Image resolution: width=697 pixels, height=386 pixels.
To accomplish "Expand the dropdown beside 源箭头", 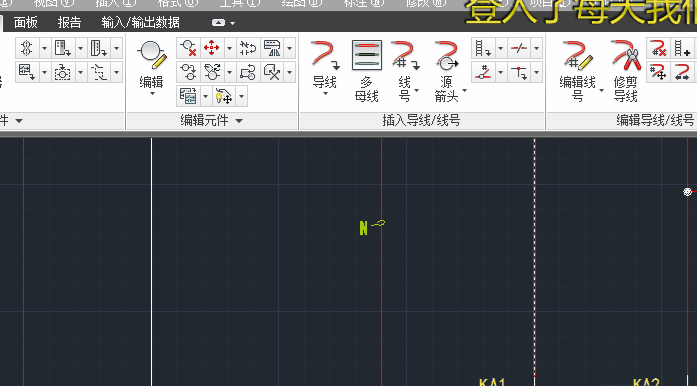I will coord(465,90).
